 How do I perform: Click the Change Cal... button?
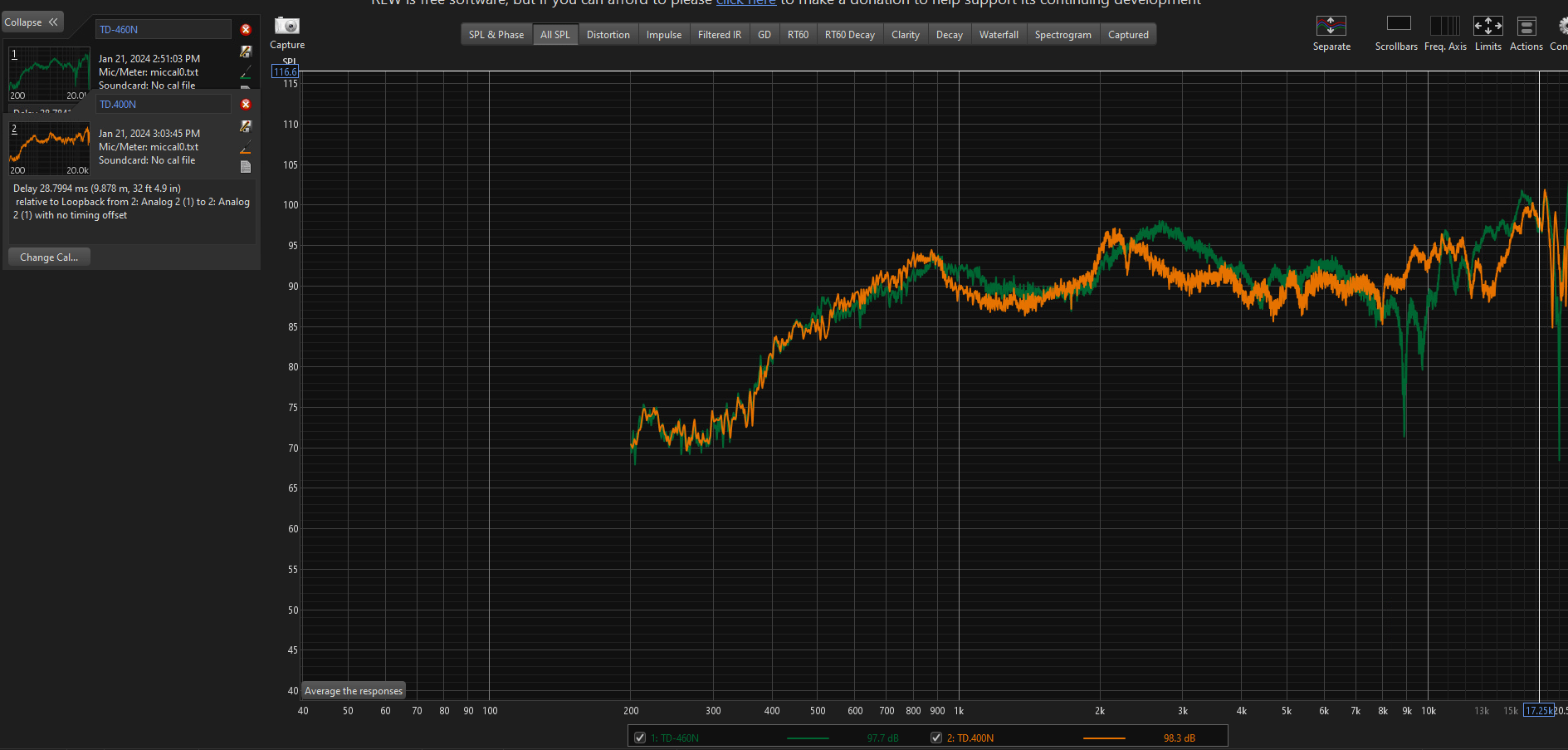tap(49, 257)
